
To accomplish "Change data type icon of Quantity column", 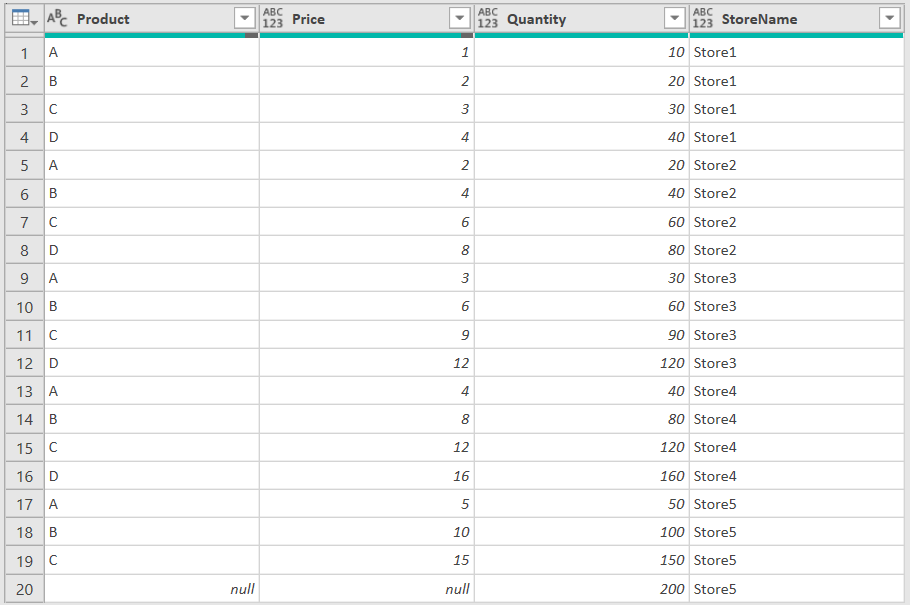I will [488, 19].
